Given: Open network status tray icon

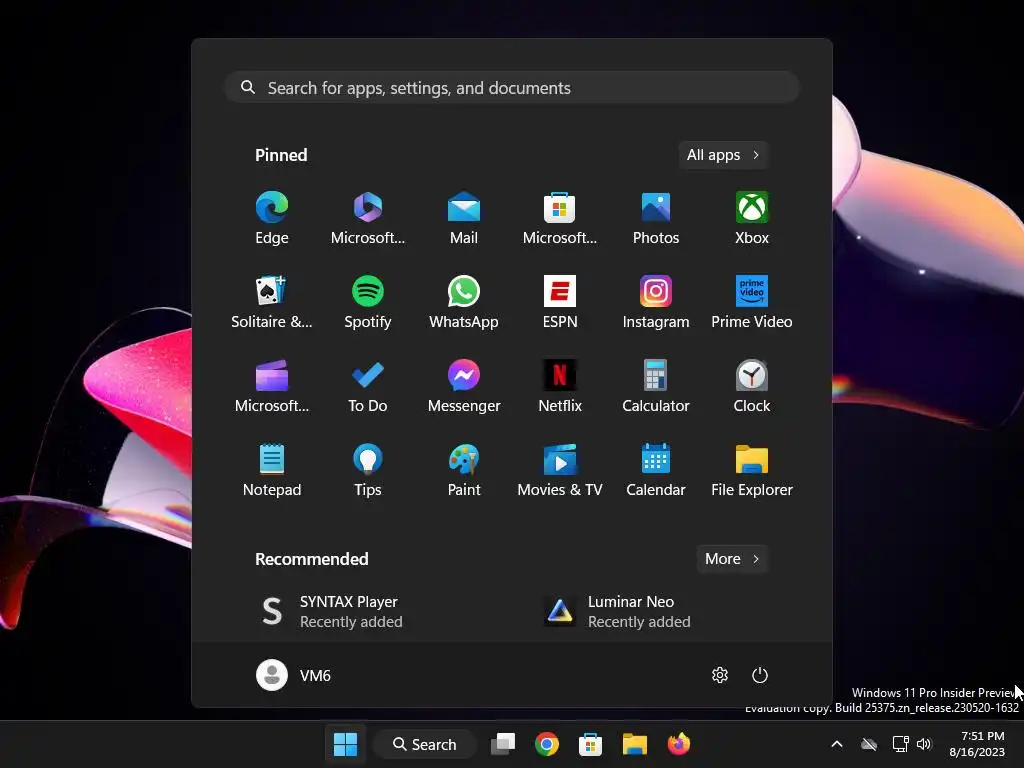Looking at the screenshot, I should (900, 744).
